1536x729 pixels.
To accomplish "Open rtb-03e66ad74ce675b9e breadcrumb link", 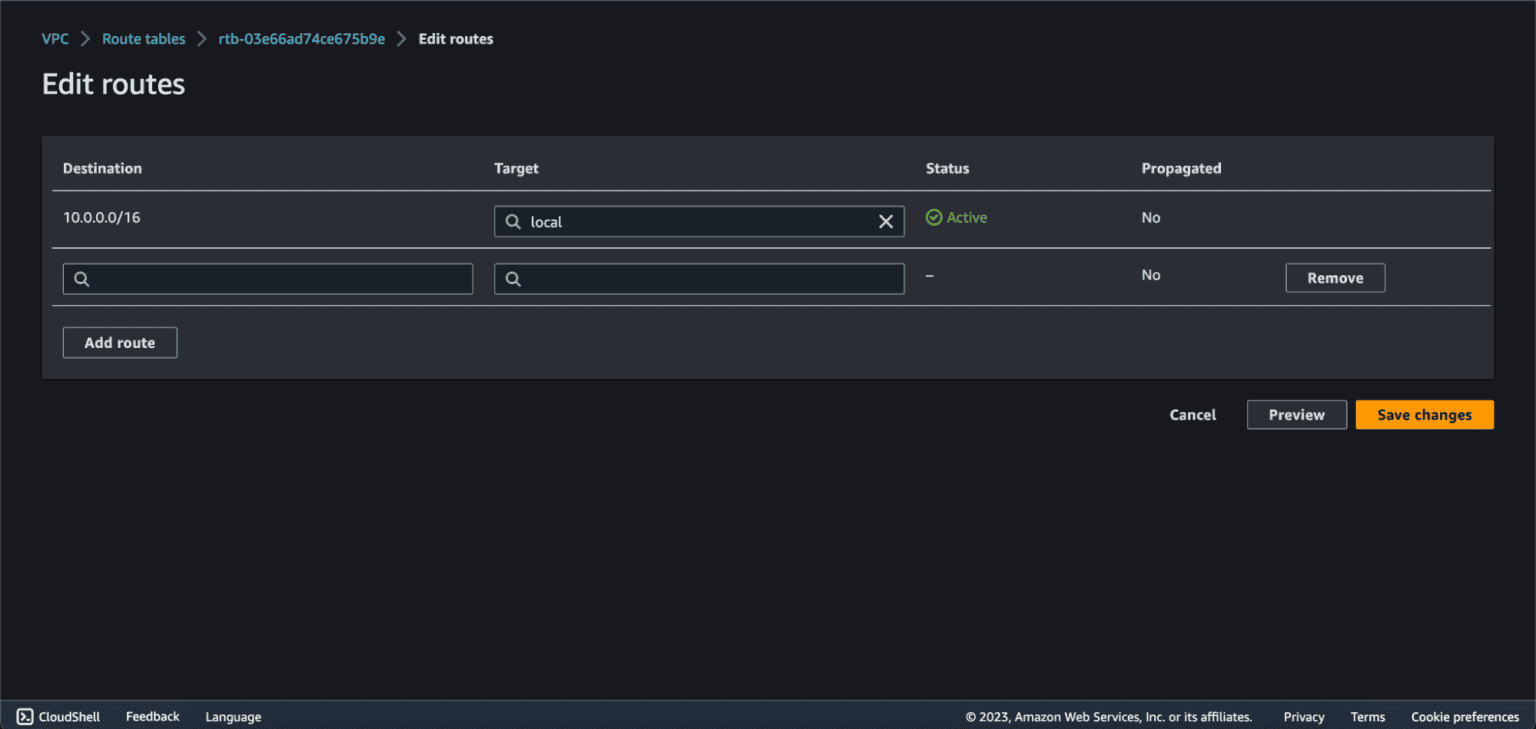I will click(x=301, y=39).
